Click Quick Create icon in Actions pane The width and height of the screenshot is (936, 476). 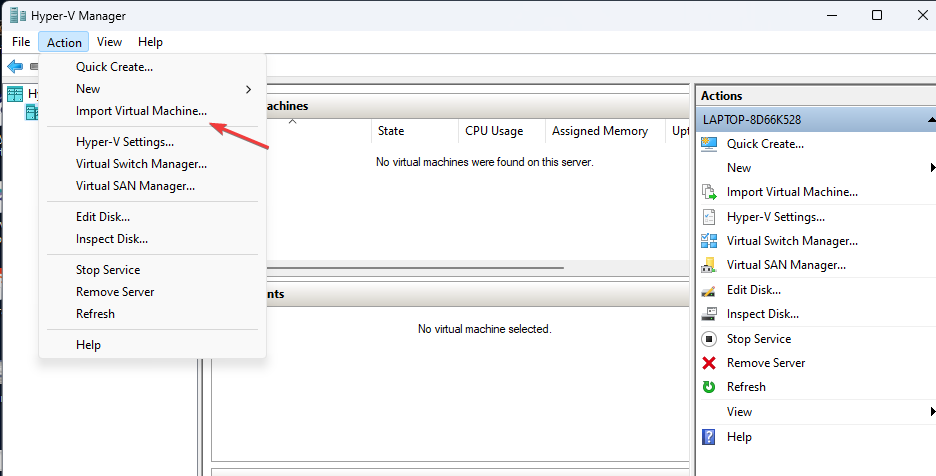[x=709, y=144]
